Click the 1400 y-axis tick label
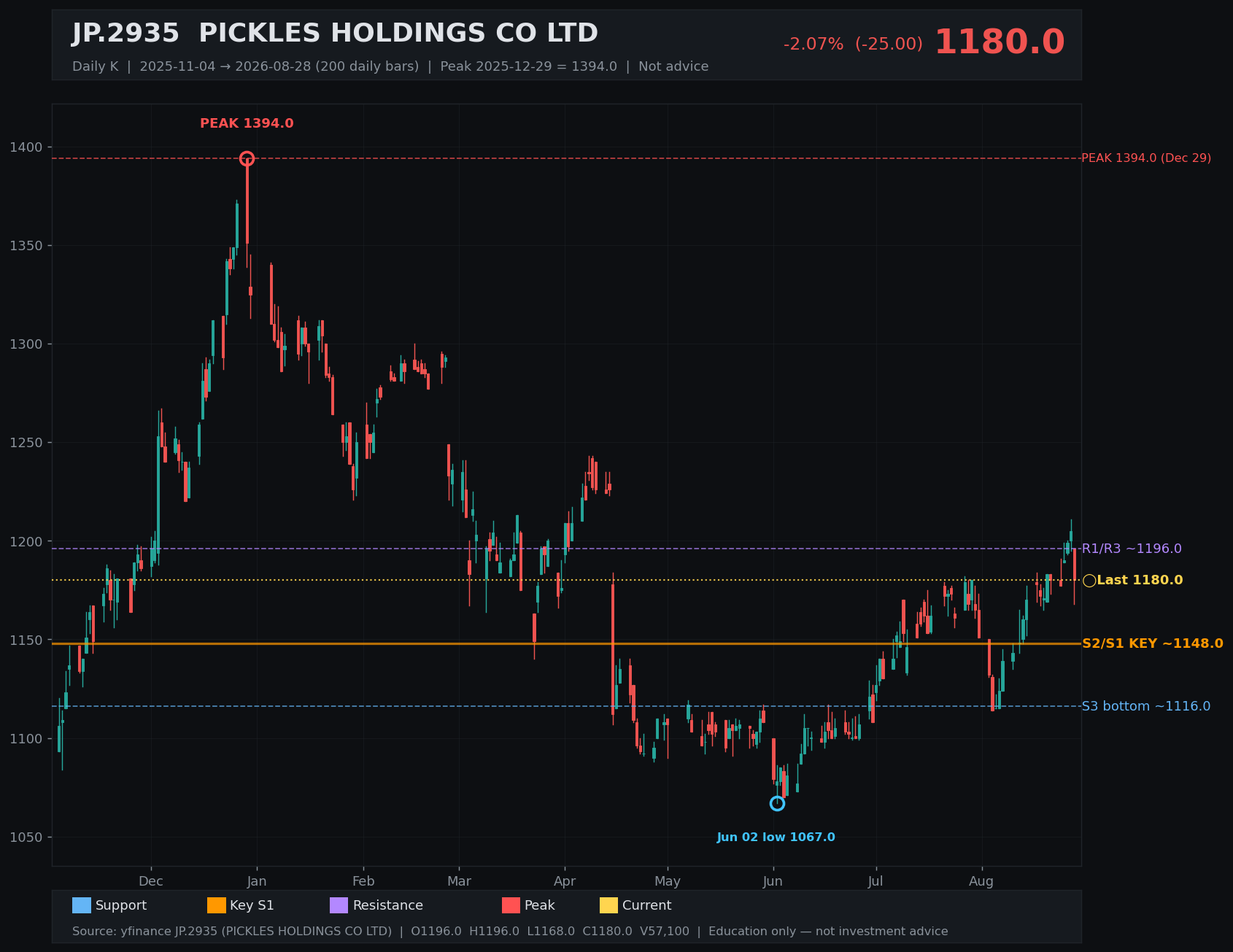 26,147
